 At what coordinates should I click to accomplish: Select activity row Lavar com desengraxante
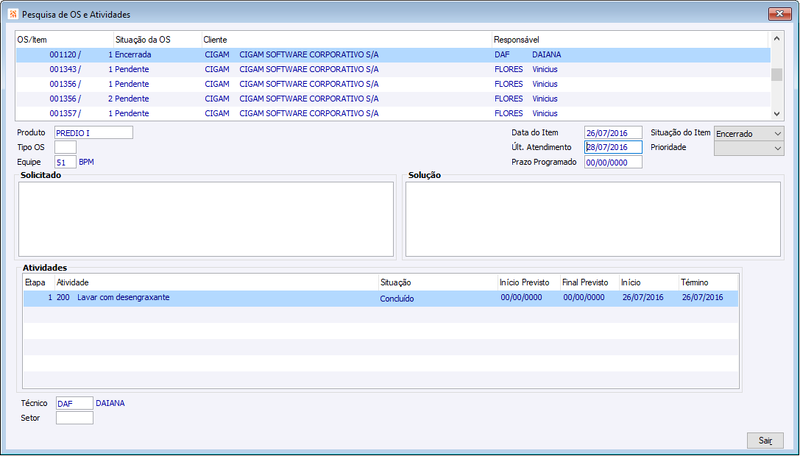tap(381, 298)
